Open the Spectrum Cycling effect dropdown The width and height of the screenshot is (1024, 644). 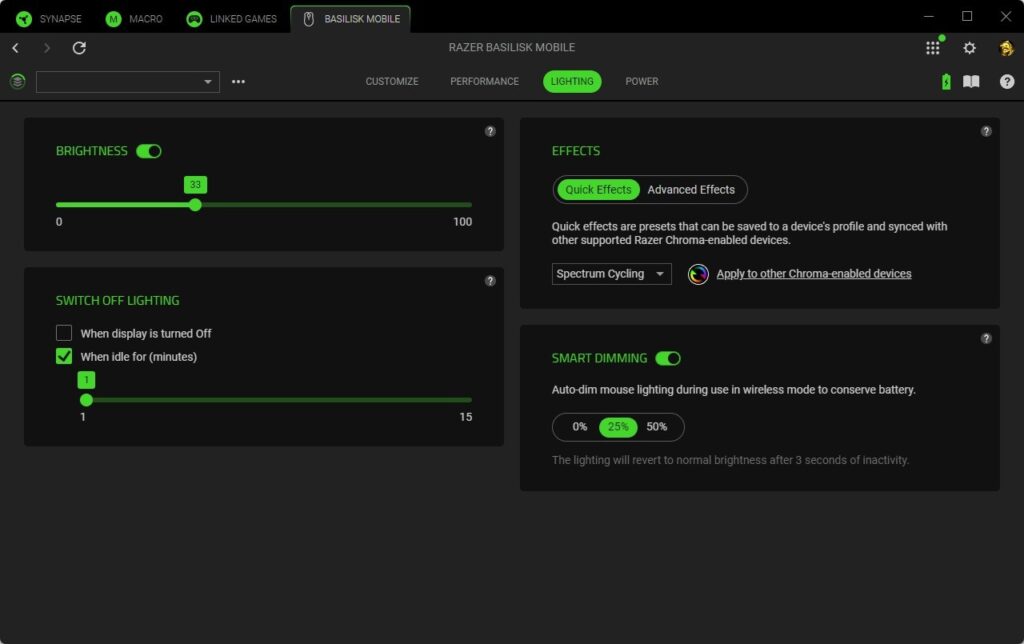(611, 274)
